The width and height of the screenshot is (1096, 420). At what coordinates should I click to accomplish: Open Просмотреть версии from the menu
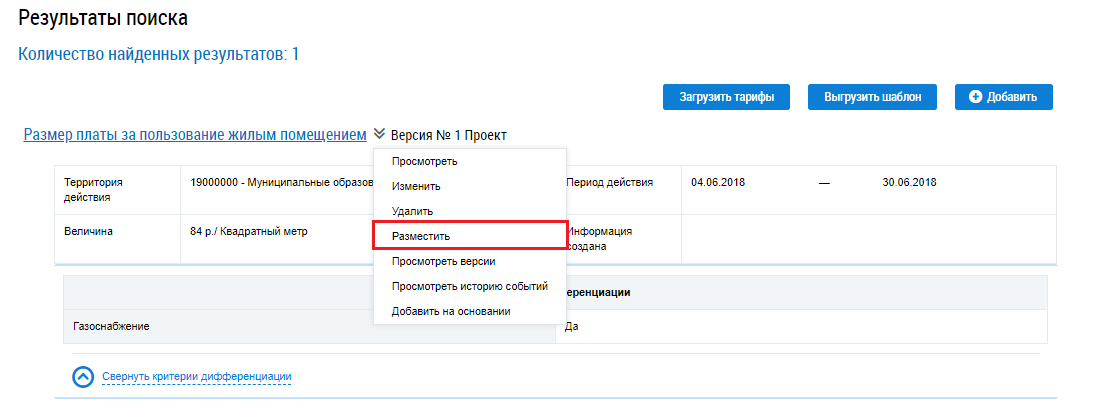tap(444, 261)
